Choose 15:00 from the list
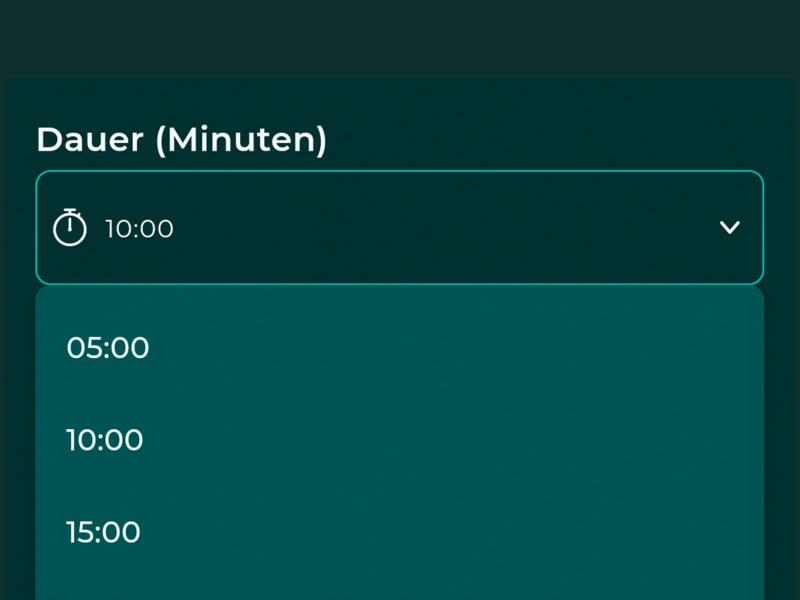The width and height of the screenshot is (800, 600). (105, 532)
